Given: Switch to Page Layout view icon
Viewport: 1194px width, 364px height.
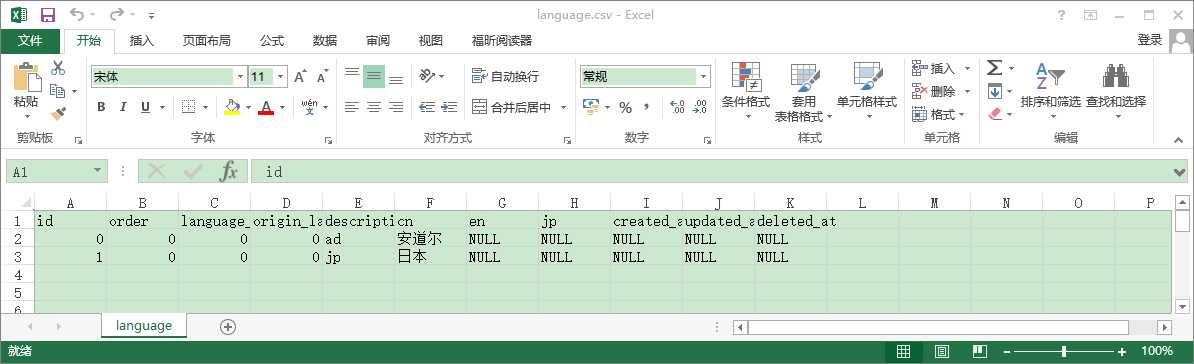Looking at the screenshot, I should click(x=941, y=351).
